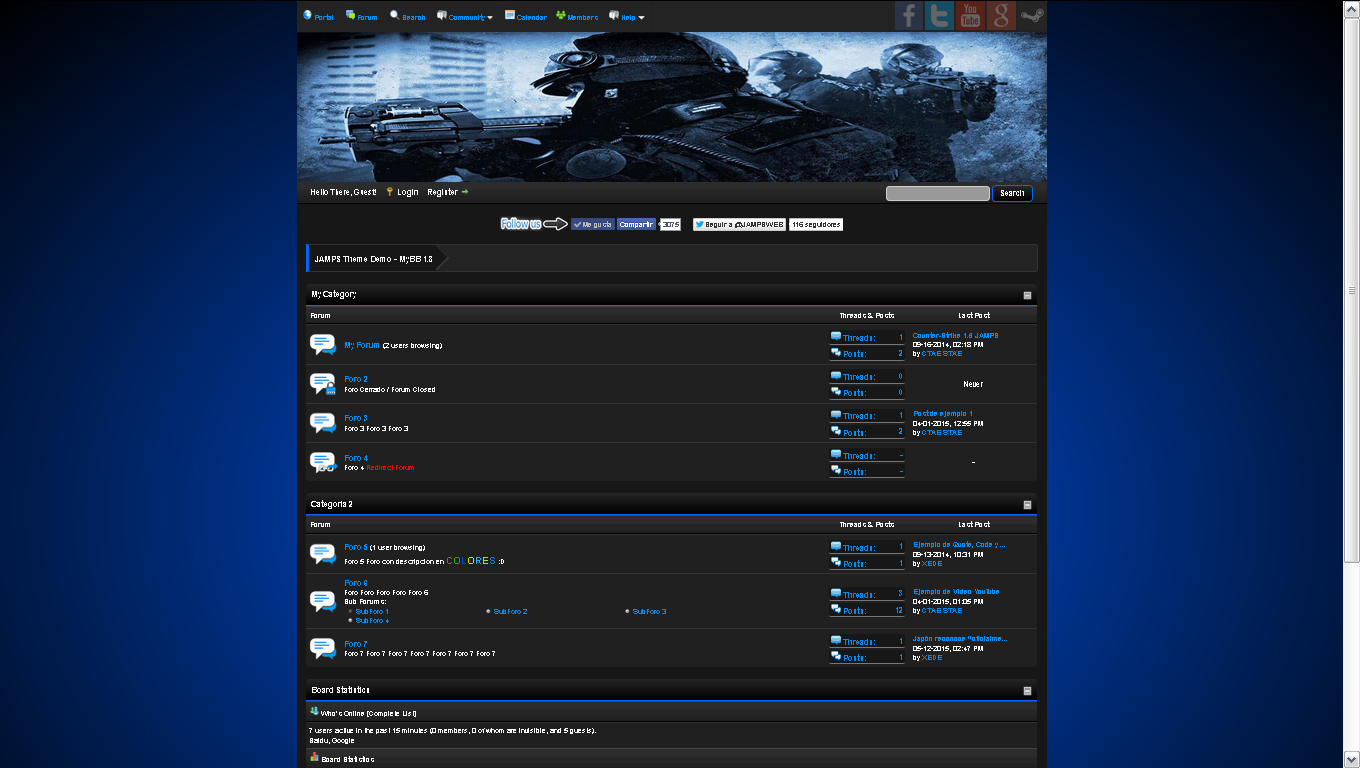Open the Facebook social icon
Viewport: 1360px width, 768px height.
909,16
